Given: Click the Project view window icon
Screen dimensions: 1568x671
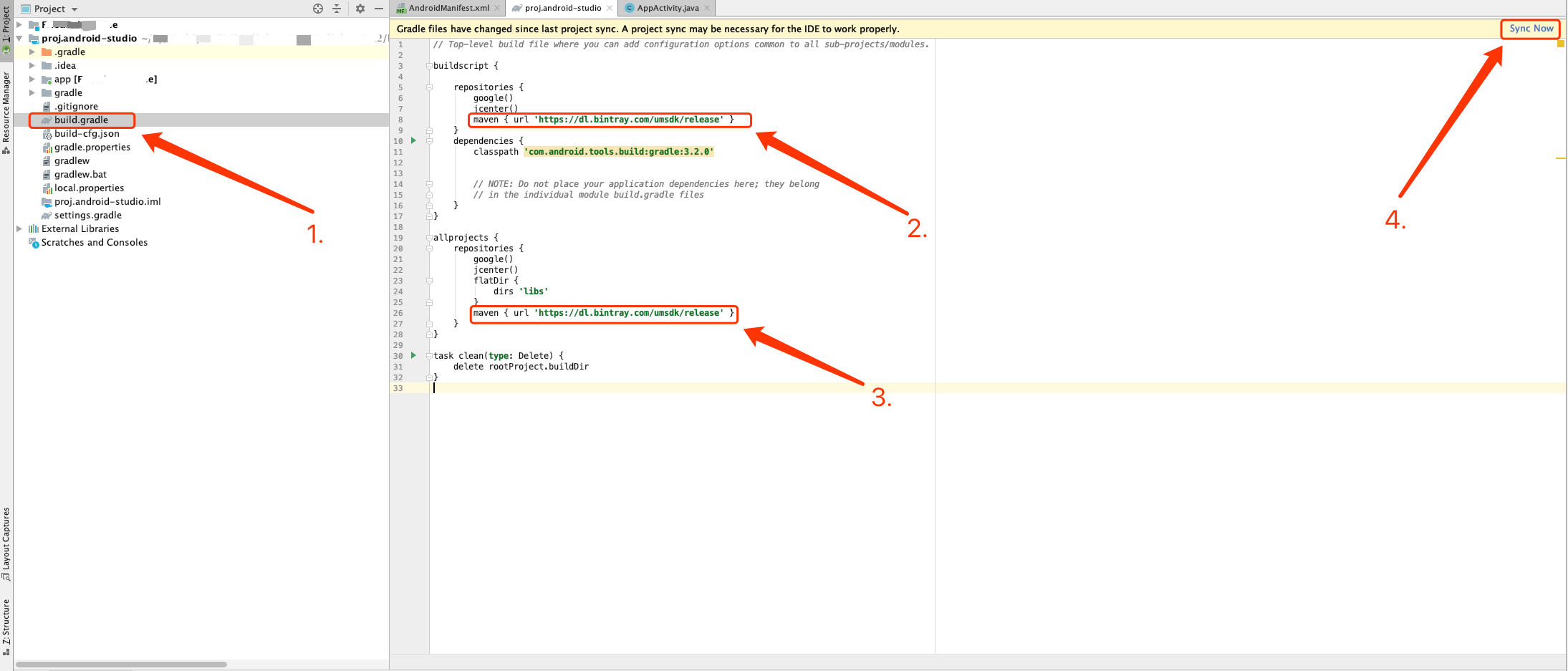Looking at the screenshot, I should tap(26, 9).
